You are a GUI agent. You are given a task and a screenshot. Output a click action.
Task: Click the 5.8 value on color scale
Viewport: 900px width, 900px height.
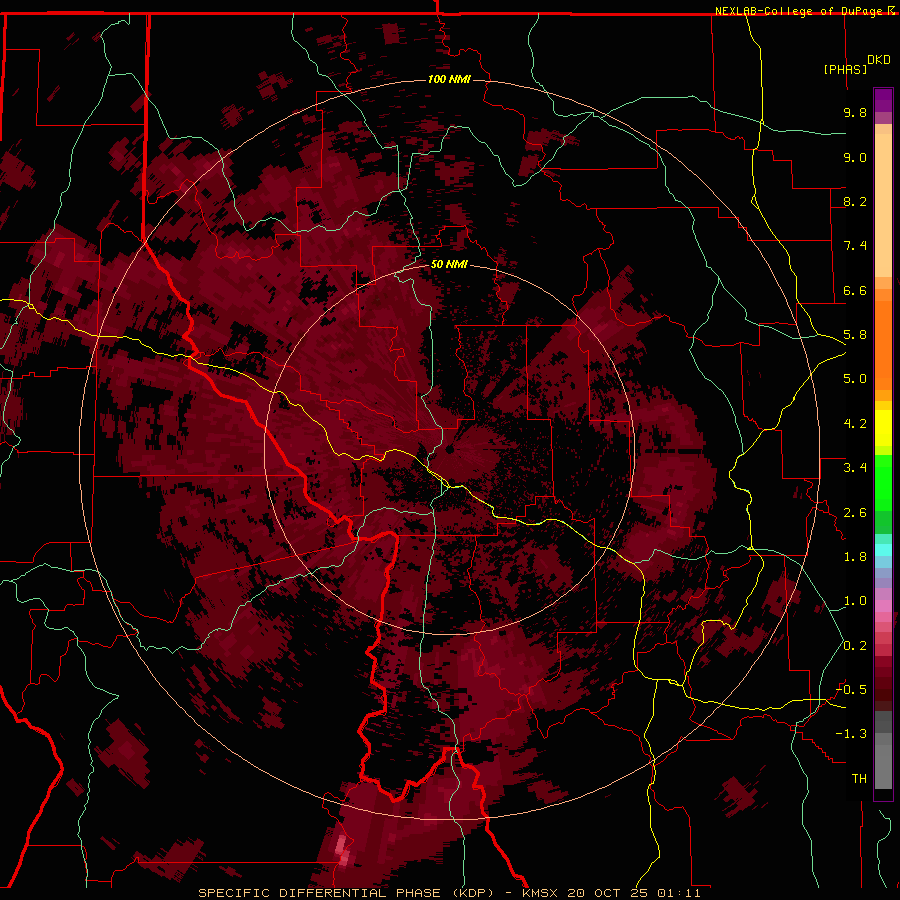855,335
